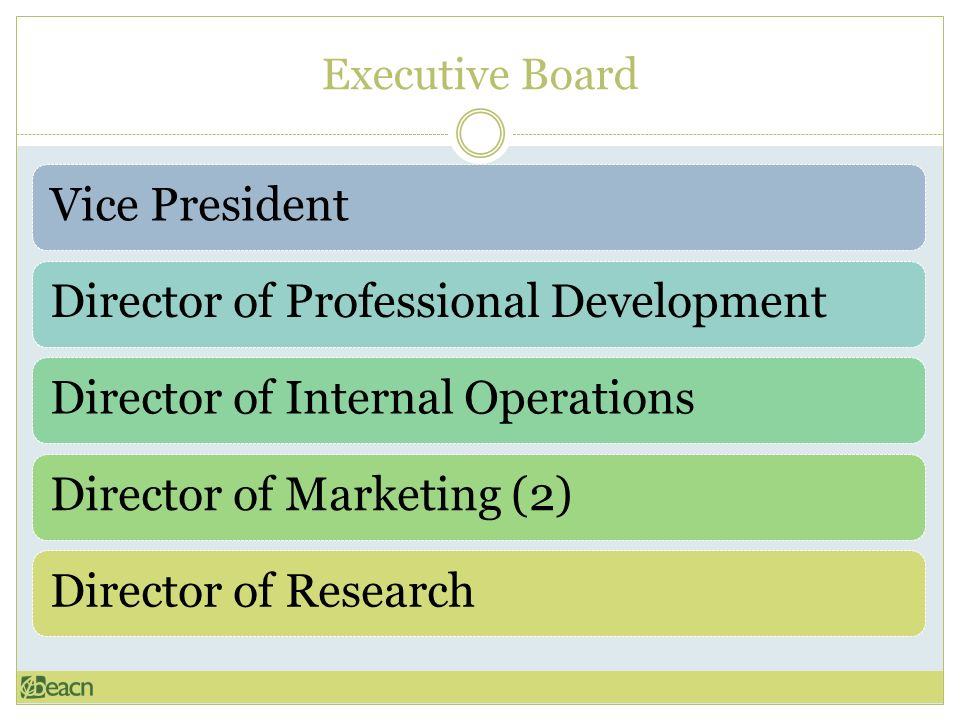Select Director of Professional Development bar
Viewport: 960px width, 720px height.
pos(479,304)
